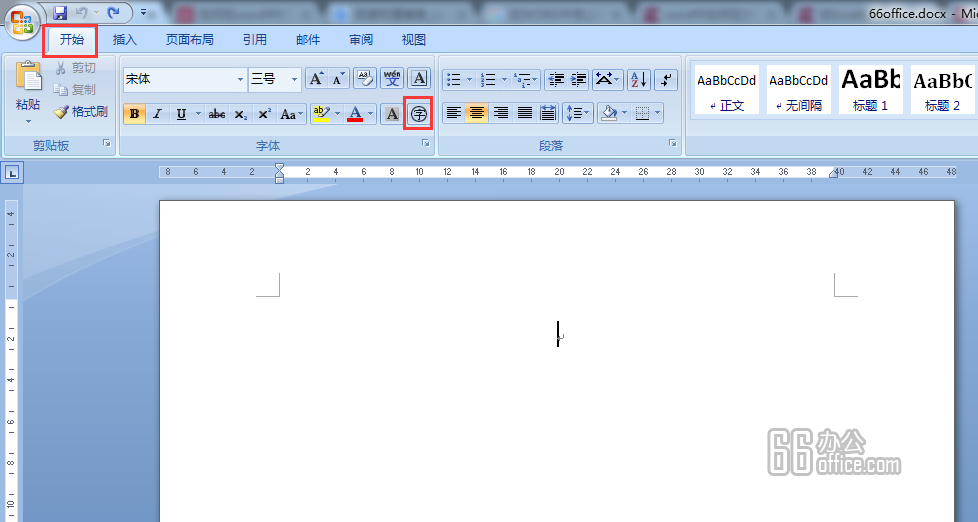The height and width of the screenshot is (522, 978).
Task: Switch to the 审阅 tab
Action: coord(361,39)
